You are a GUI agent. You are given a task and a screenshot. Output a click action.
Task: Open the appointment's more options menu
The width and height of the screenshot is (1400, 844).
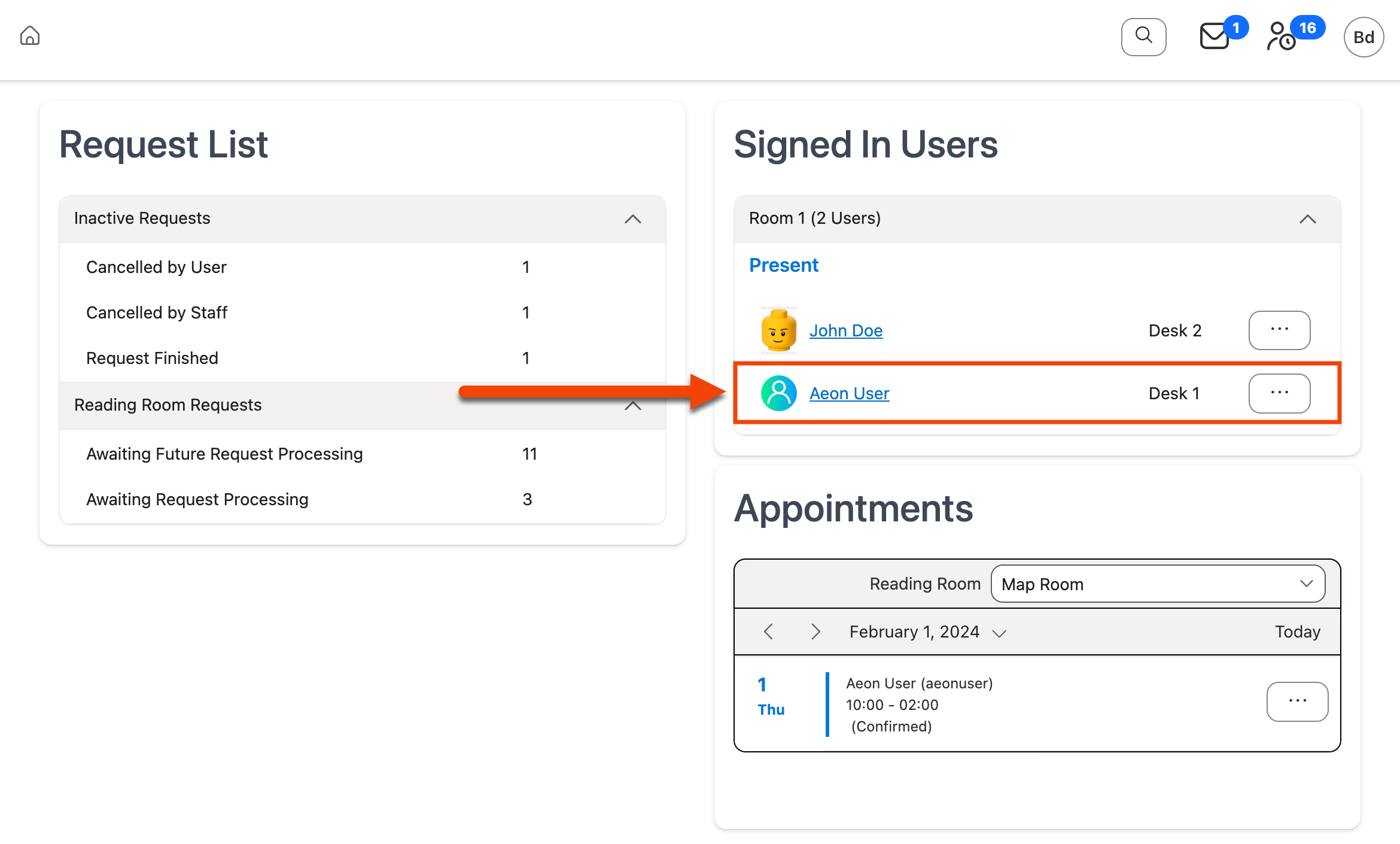(1297, 702)
